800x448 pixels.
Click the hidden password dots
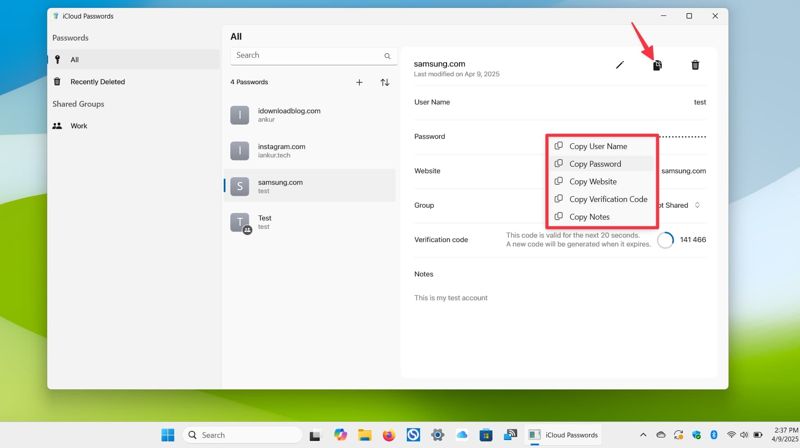point(683,137)
